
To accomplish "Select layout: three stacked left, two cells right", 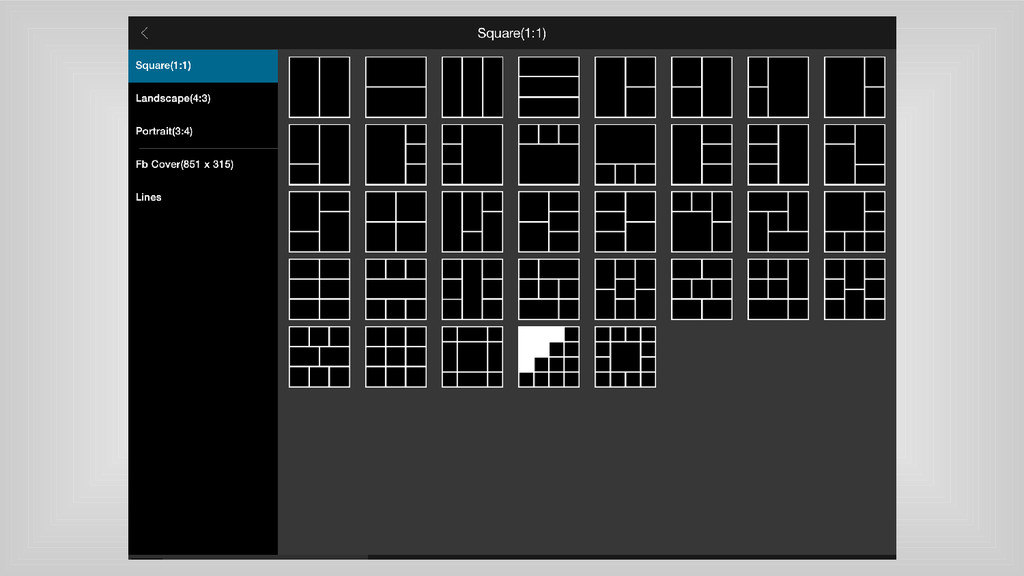I will [x=625, y=222].
